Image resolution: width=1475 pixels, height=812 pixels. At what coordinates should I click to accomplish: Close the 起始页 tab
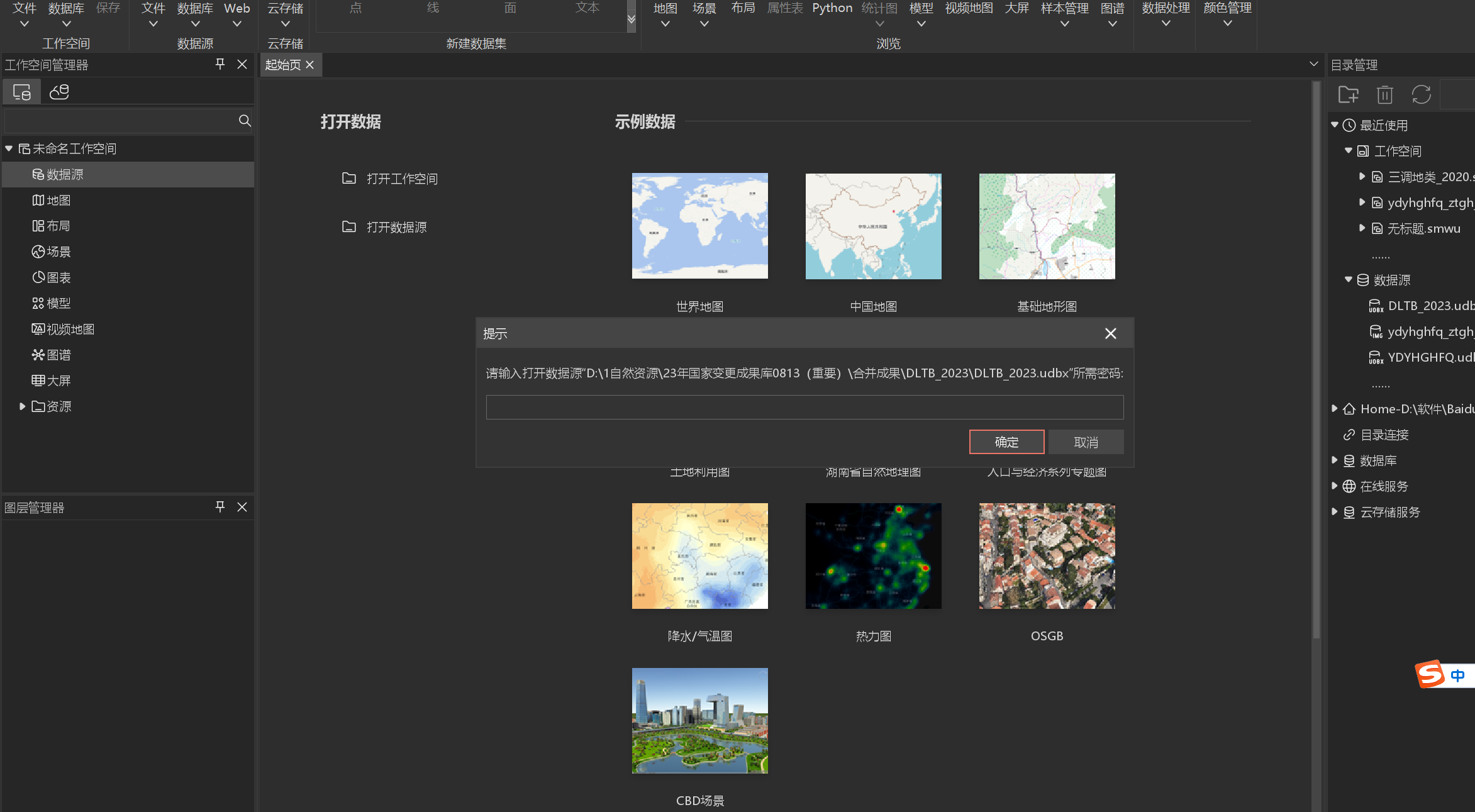(x=310, y=65)
